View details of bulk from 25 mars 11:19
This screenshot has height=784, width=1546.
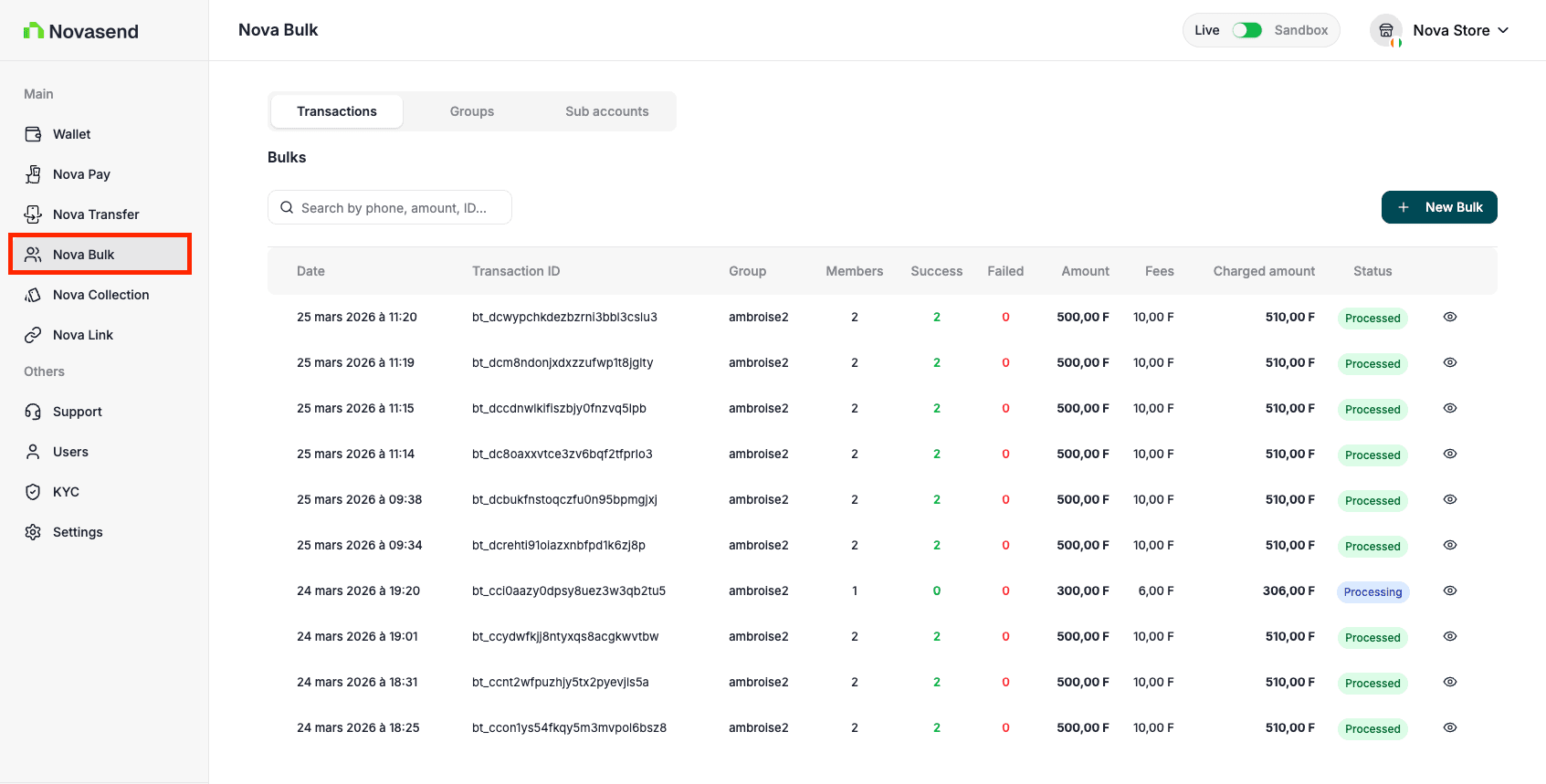(x=1450, y=362)
